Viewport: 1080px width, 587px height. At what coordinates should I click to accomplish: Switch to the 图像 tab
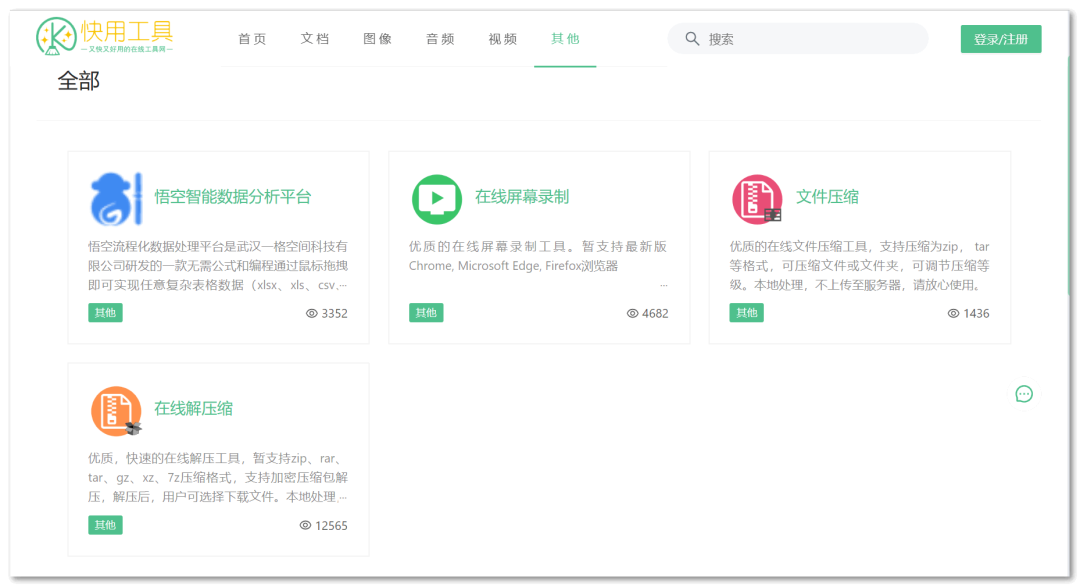[377, 38]
